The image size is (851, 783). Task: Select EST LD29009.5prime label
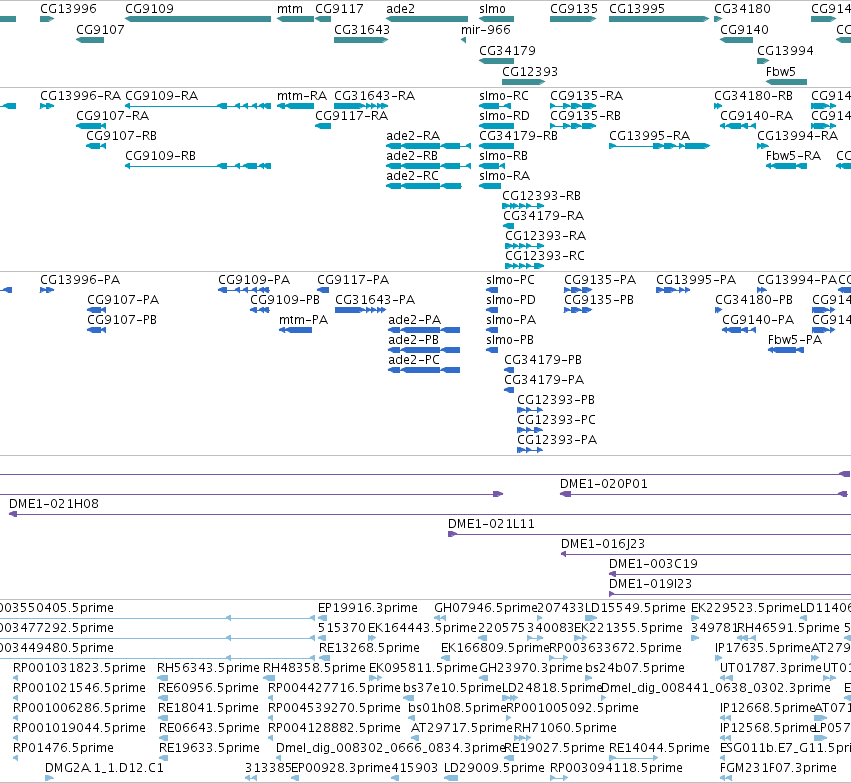(494, 768)
